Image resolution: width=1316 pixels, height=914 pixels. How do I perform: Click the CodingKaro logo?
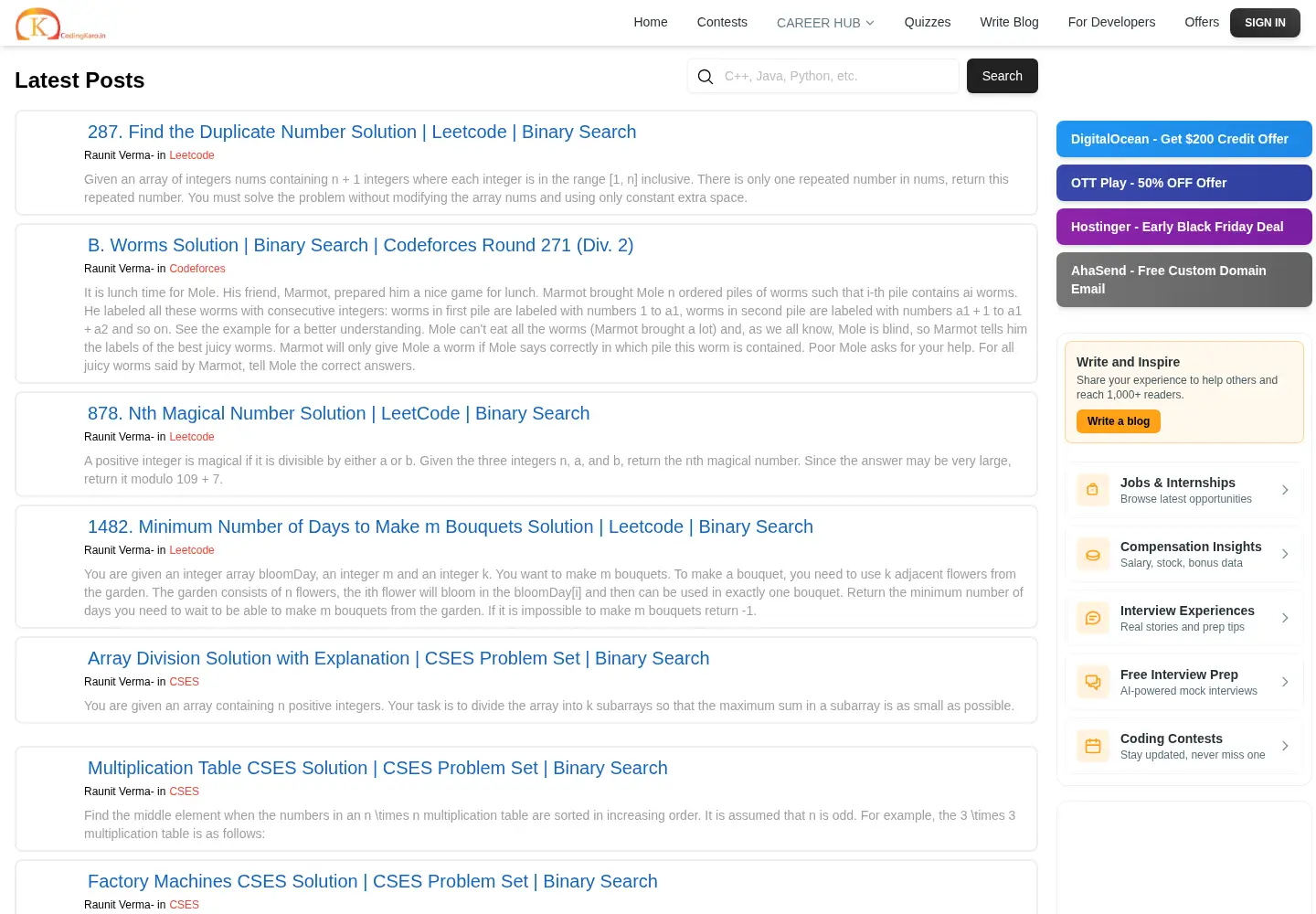coord(60,25)
